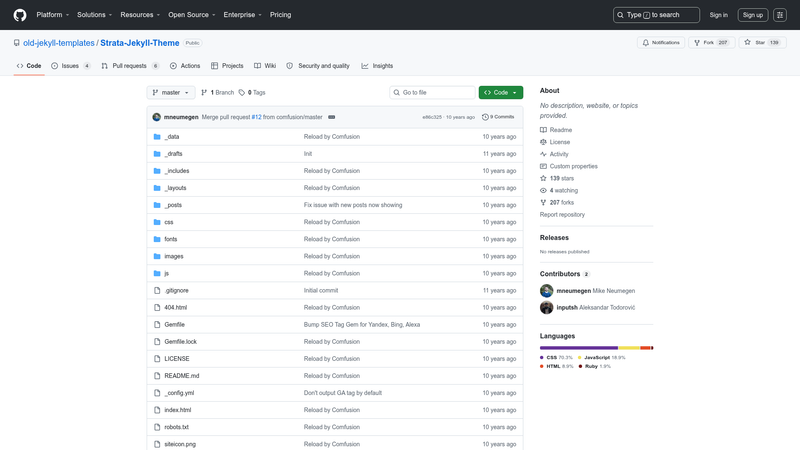The height and width of the screenshot is (450, 800).
Task: View the 9 Commits history
Action: pos(498,117)
